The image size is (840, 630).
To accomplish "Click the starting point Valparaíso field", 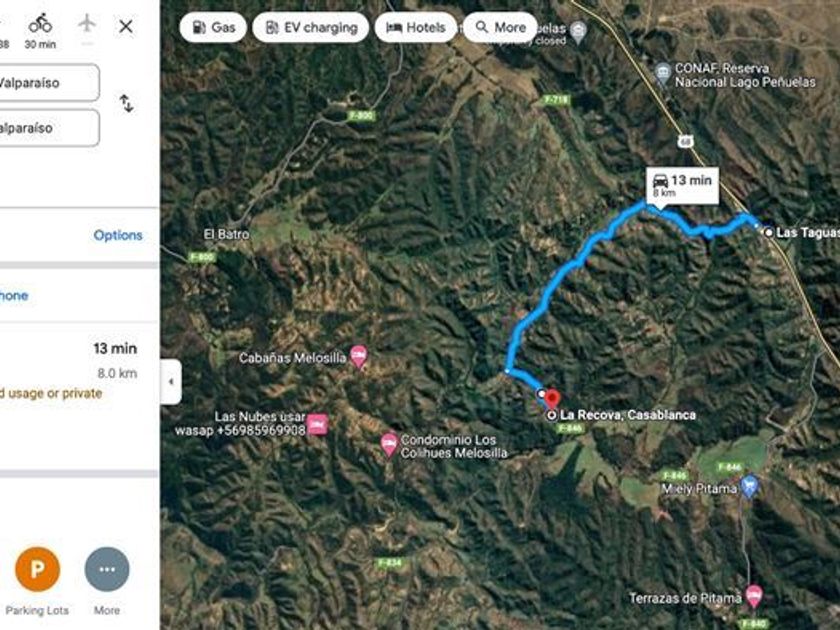I will coord(47,82).
